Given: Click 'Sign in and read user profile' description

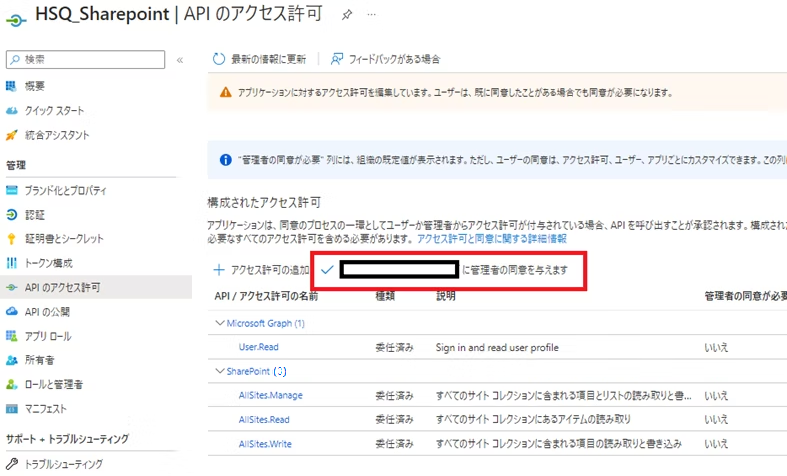Looking at the screenshot, I should click(x=497, y=347).
